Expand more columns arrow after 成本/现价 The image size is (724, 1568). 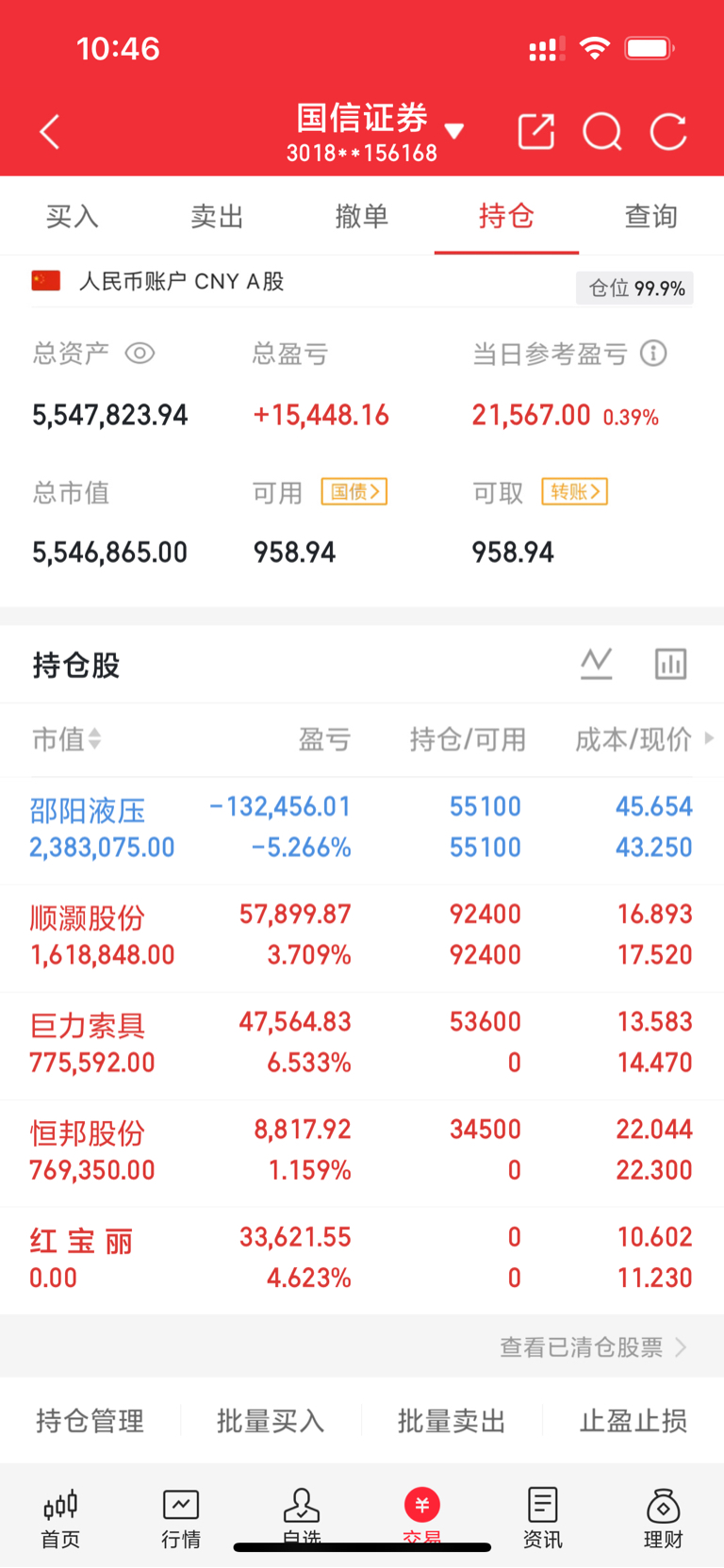click(709, 738)
